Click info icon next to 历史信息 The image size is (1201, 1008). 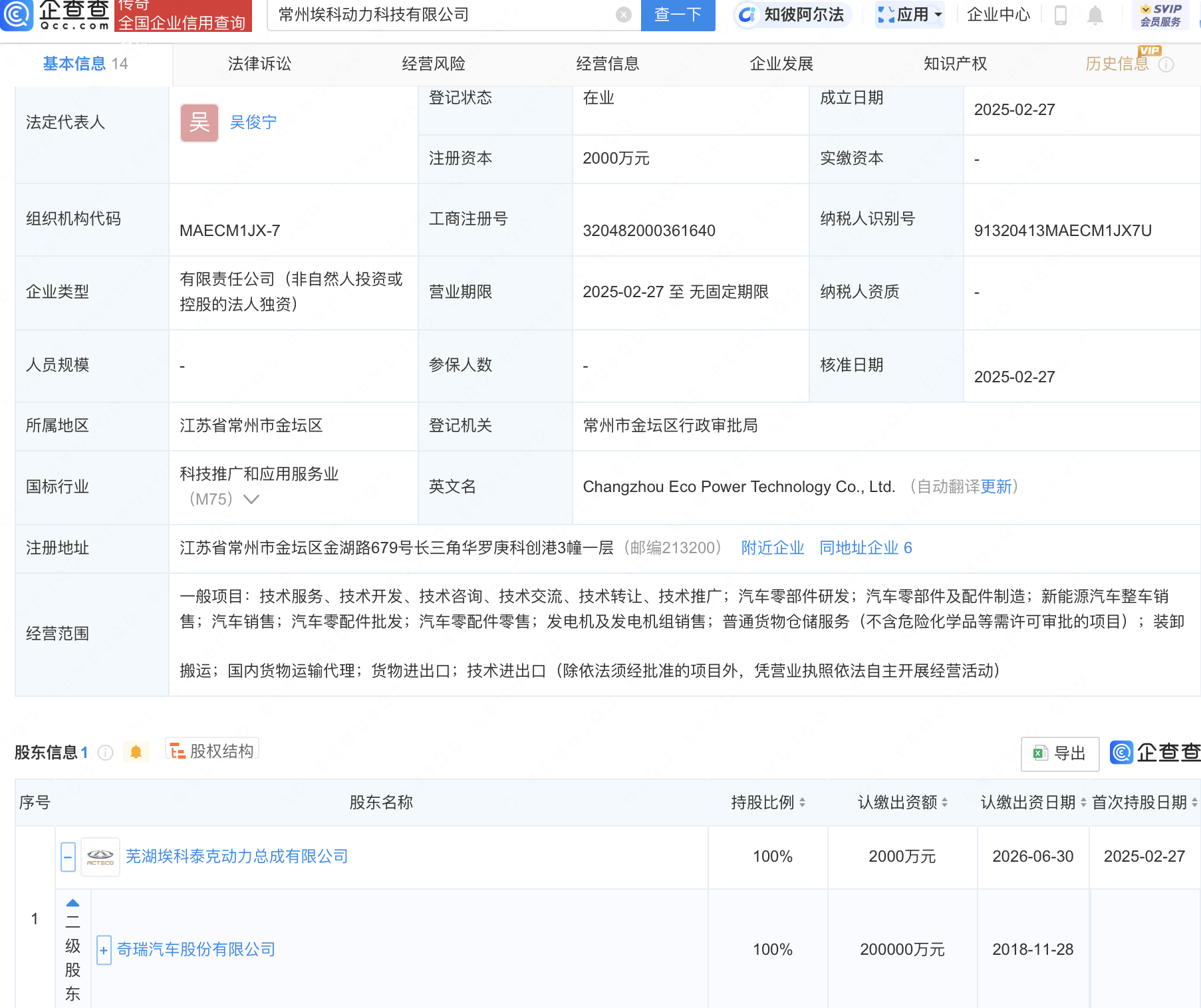click(1166, 64)
